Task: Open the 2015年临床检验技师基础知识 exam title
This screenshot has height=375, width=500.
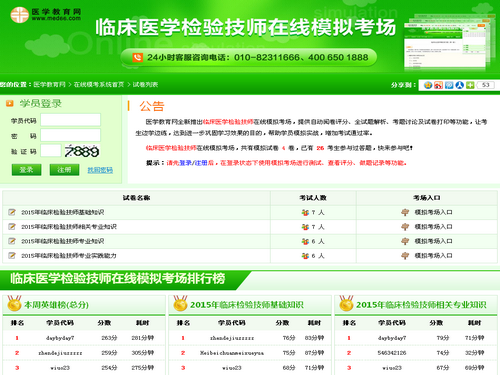Action: [x=63, y=212]
